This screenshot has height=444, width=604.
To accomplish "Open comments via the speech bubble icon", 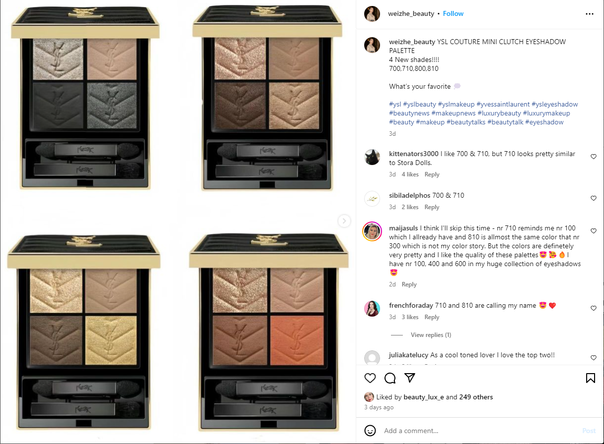I will point(390,378).
